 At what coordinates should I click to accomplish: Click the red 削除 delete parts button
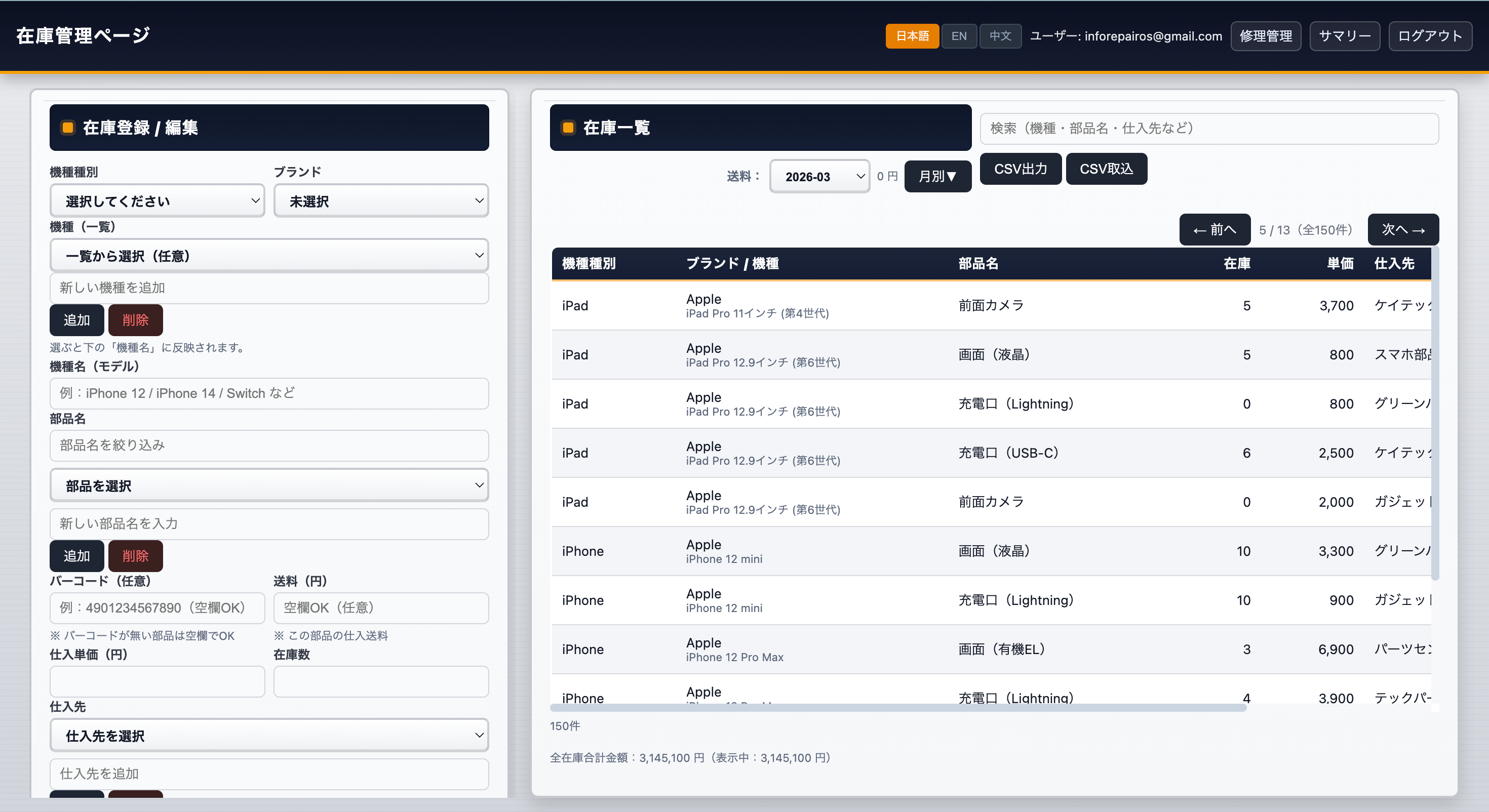[135, 556]
